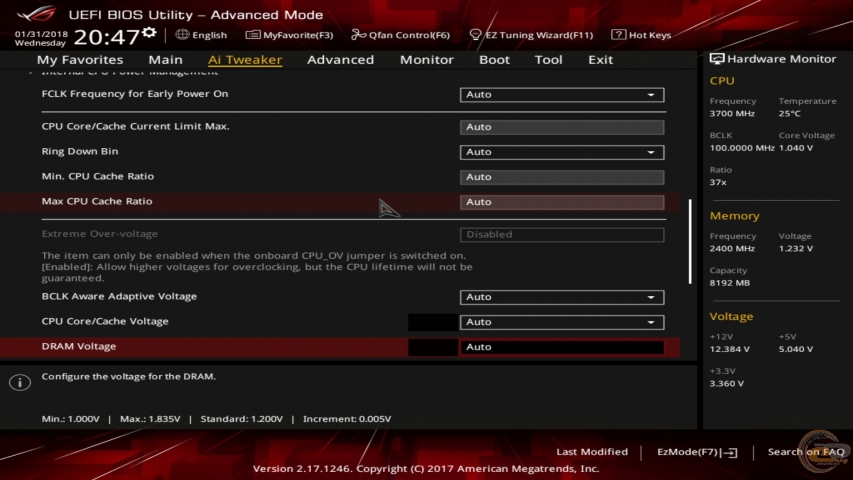
Task: Select the DRAM Voltage row label
Action: (x=79, y=346)
